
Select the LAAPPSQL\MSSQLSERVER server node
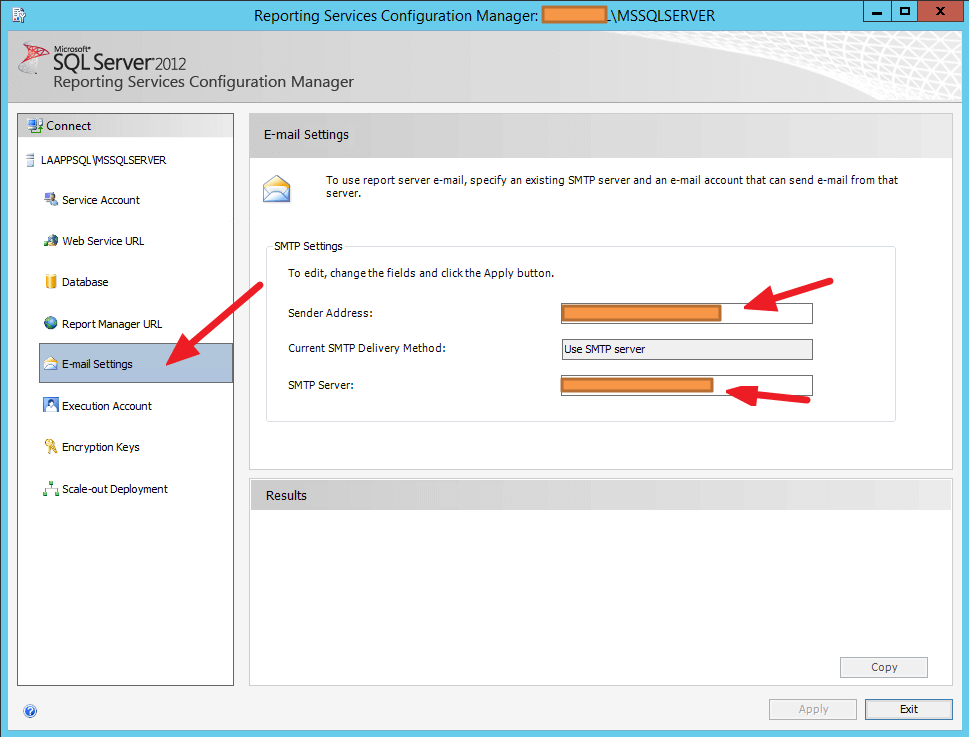(103, 160)
